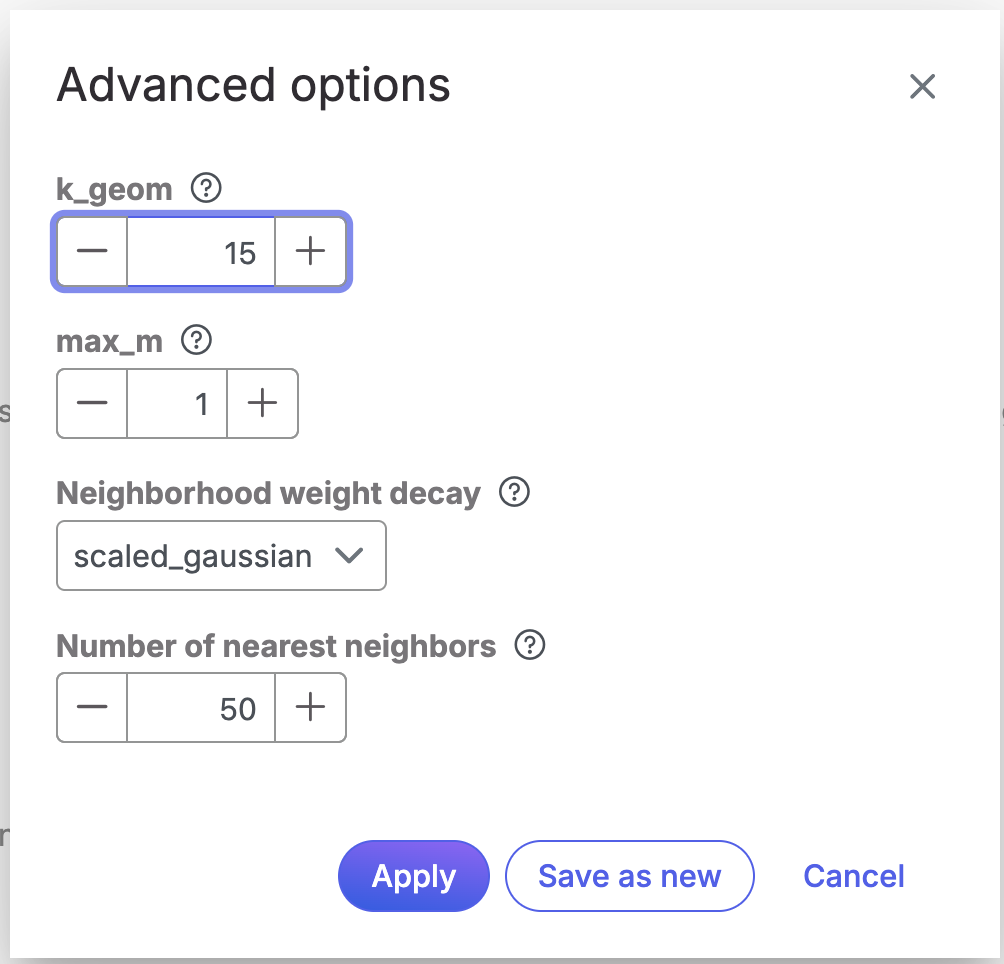1004x964 pixels.
Task: Click Save as new button
Action: [x=629, y=876]
